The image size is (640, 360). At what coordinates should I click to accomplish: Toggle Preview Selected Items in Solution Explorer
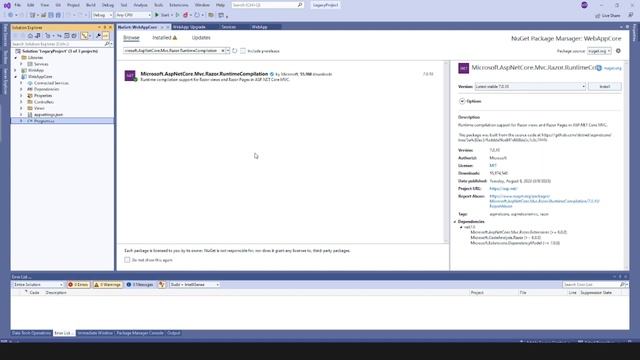click(105, 36)
